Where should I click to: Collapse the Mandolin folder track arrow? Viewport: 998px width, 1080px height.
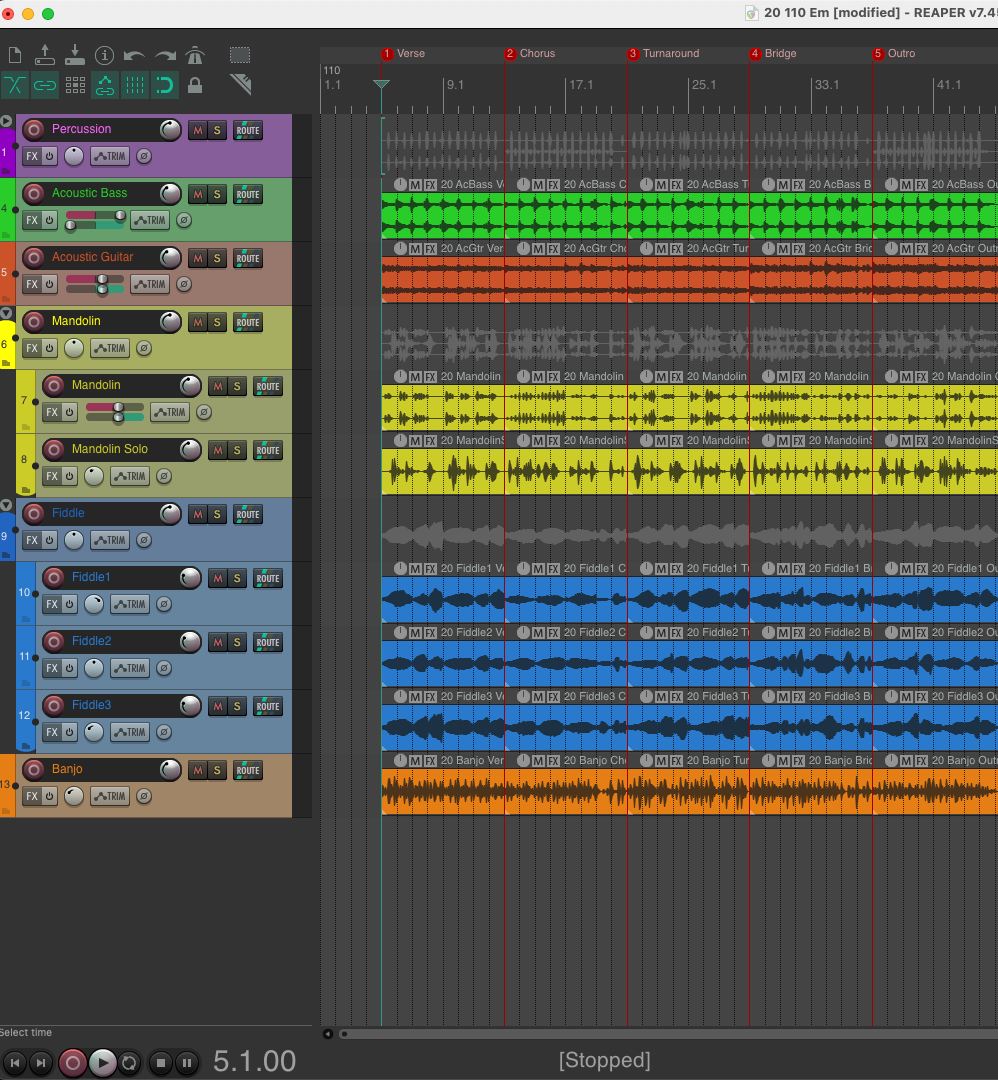coord(6,313)
